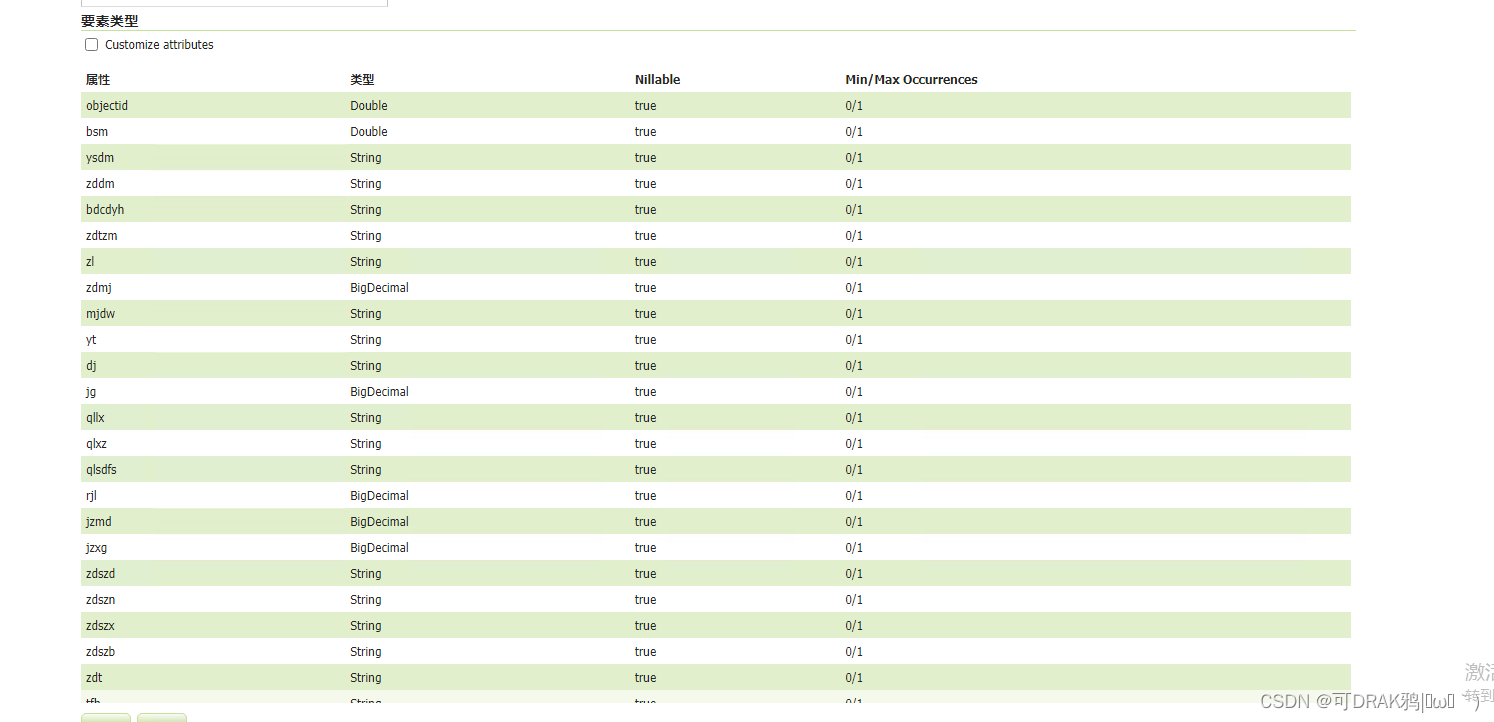Viewport: 1494px width, 722px height.
Task: Select the zdszd attribute name
Action: 101,574
